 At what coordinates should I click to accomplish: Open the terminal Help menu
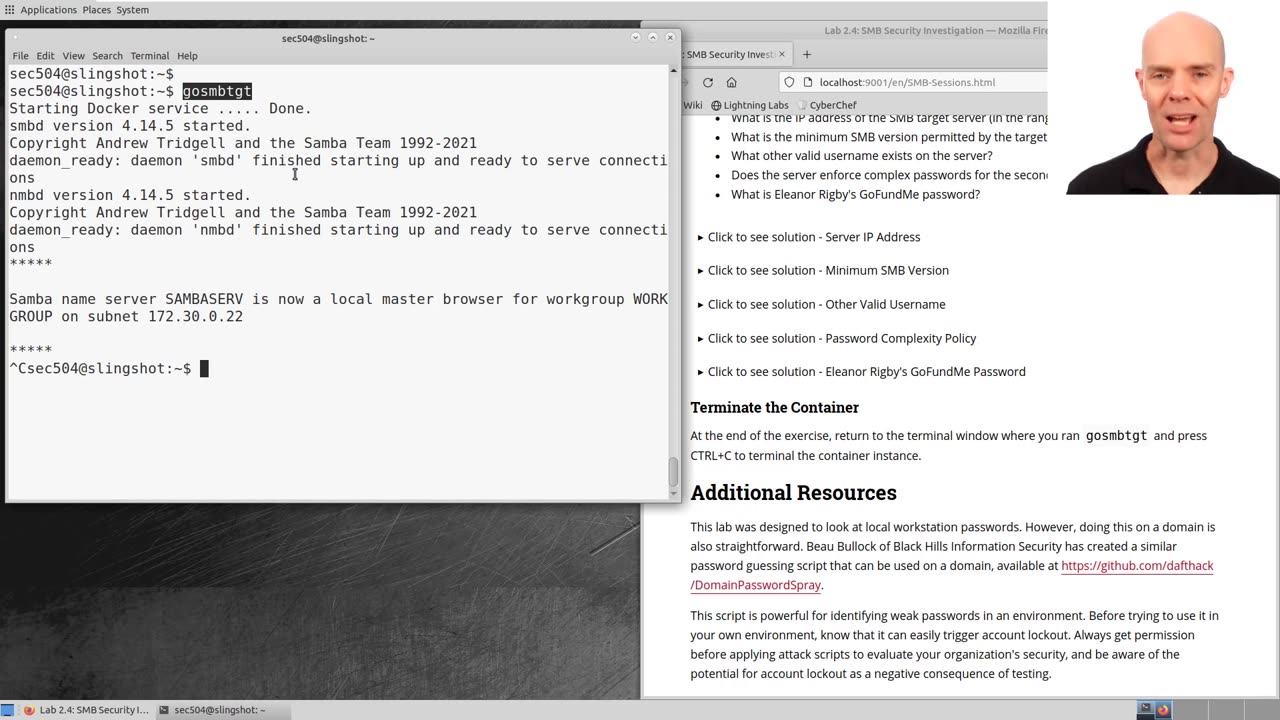click(187, 56)
